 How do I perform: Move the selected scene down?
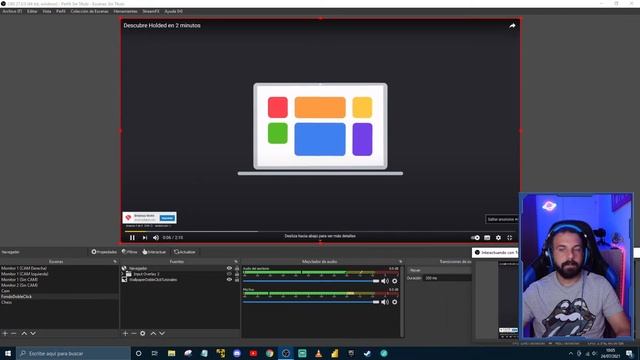pos(33,333)
